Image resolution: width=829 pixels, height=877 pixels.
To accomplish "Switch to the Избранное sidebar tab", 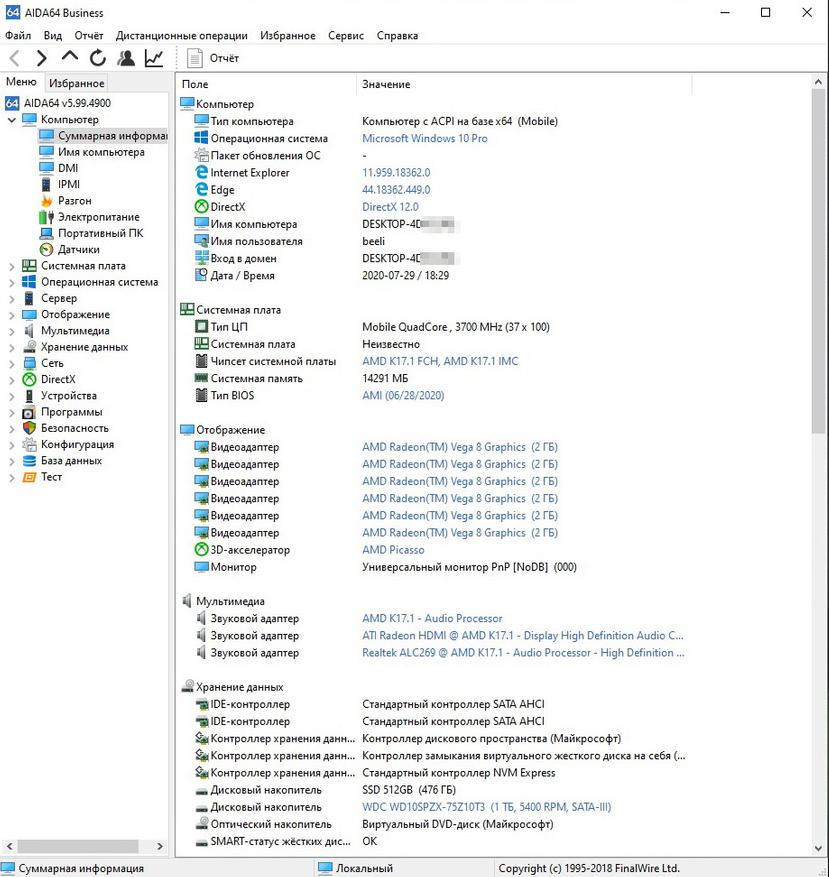I will (x=77, y=83).
